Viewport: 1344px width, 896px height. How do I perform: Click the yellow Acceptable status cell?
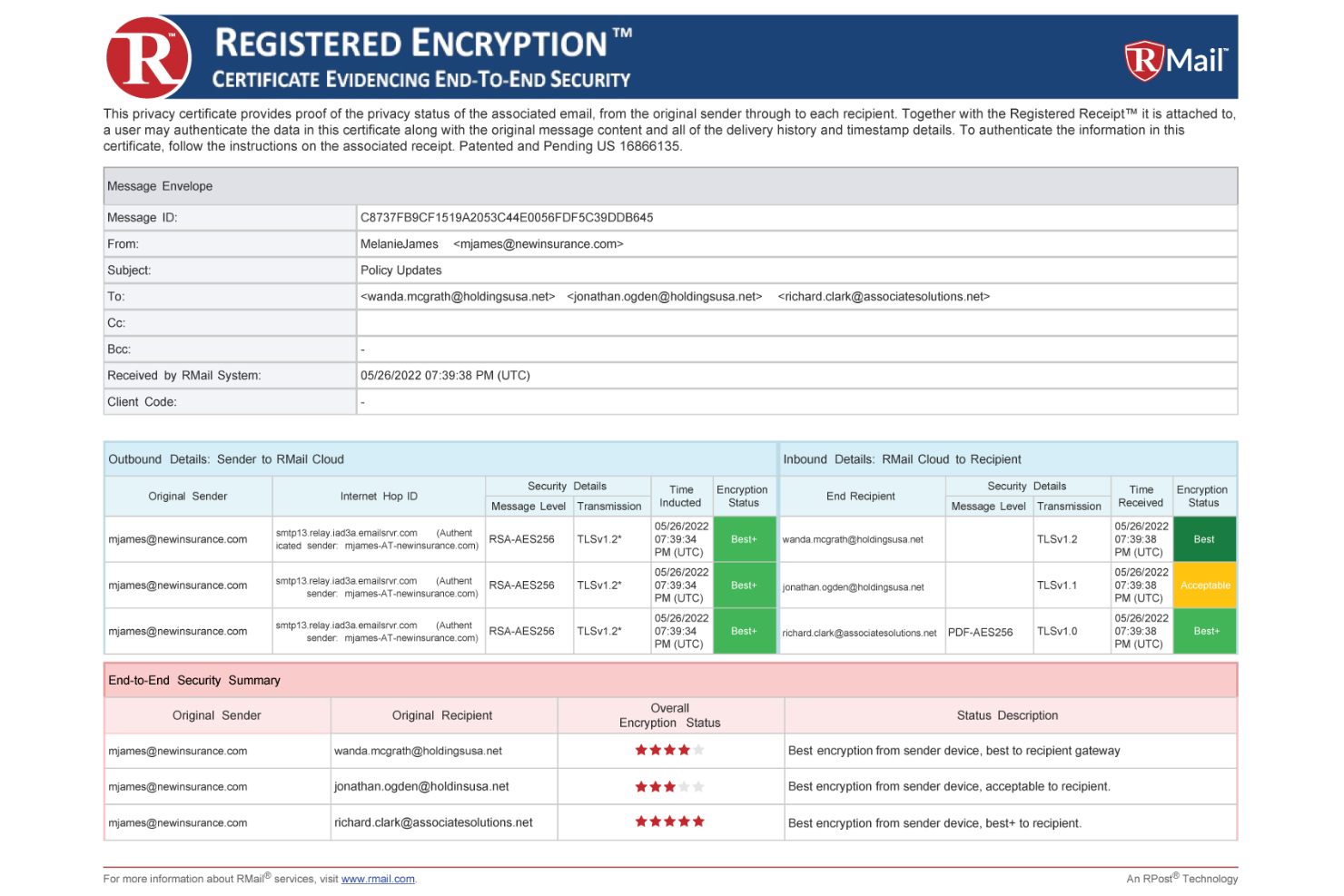click(x=1204, y=586)
